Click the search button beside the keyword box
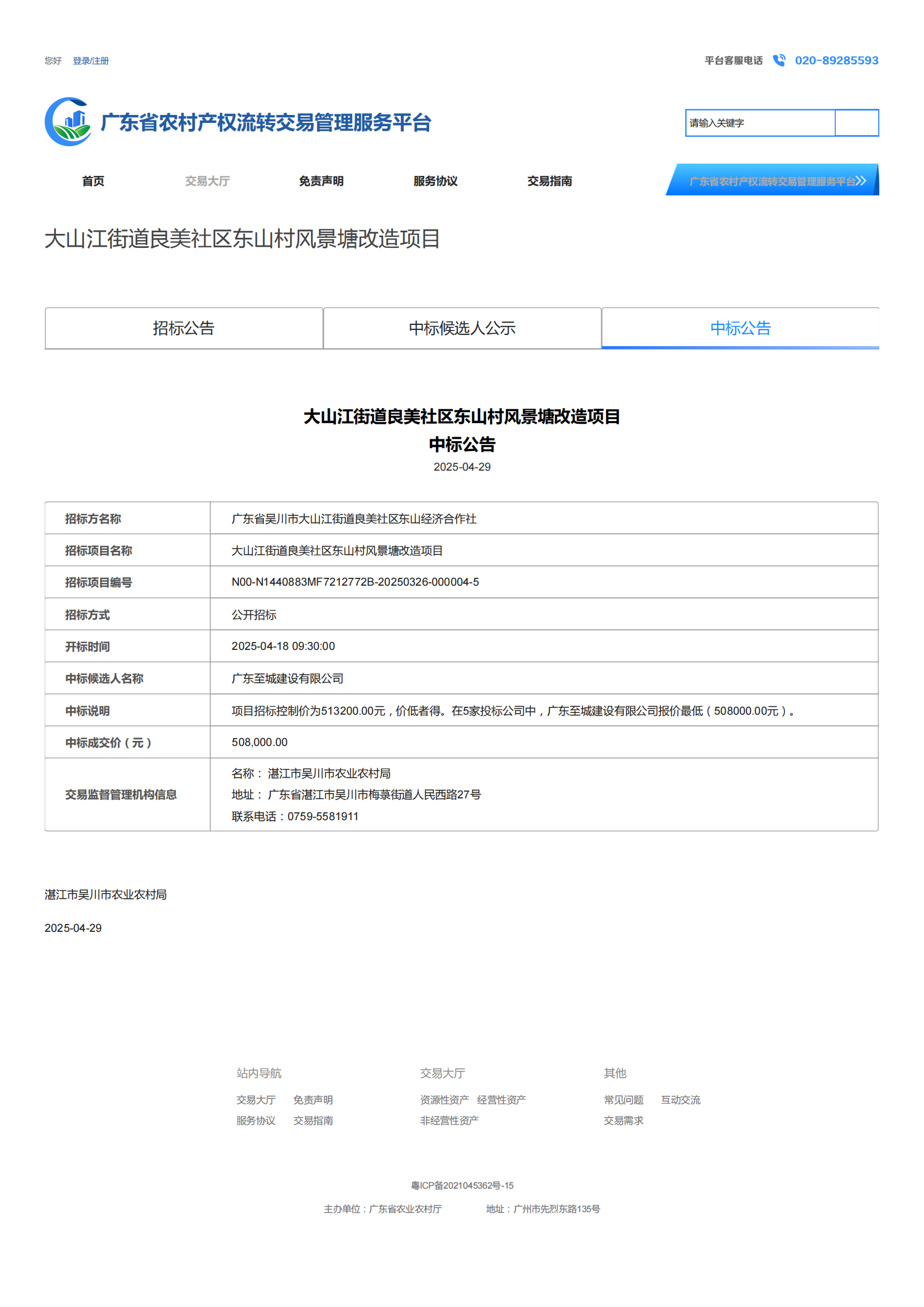 (857, 123)
